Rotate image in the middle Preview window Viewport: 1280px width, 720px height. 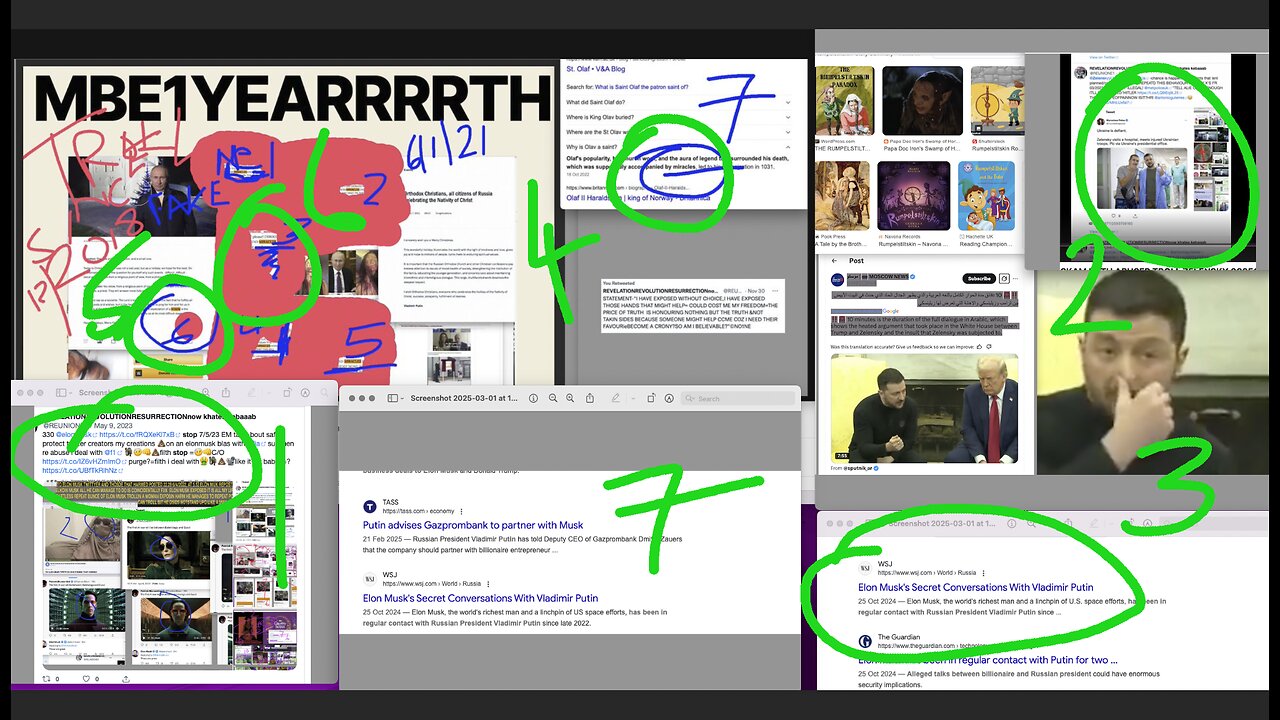click(651, 398)
